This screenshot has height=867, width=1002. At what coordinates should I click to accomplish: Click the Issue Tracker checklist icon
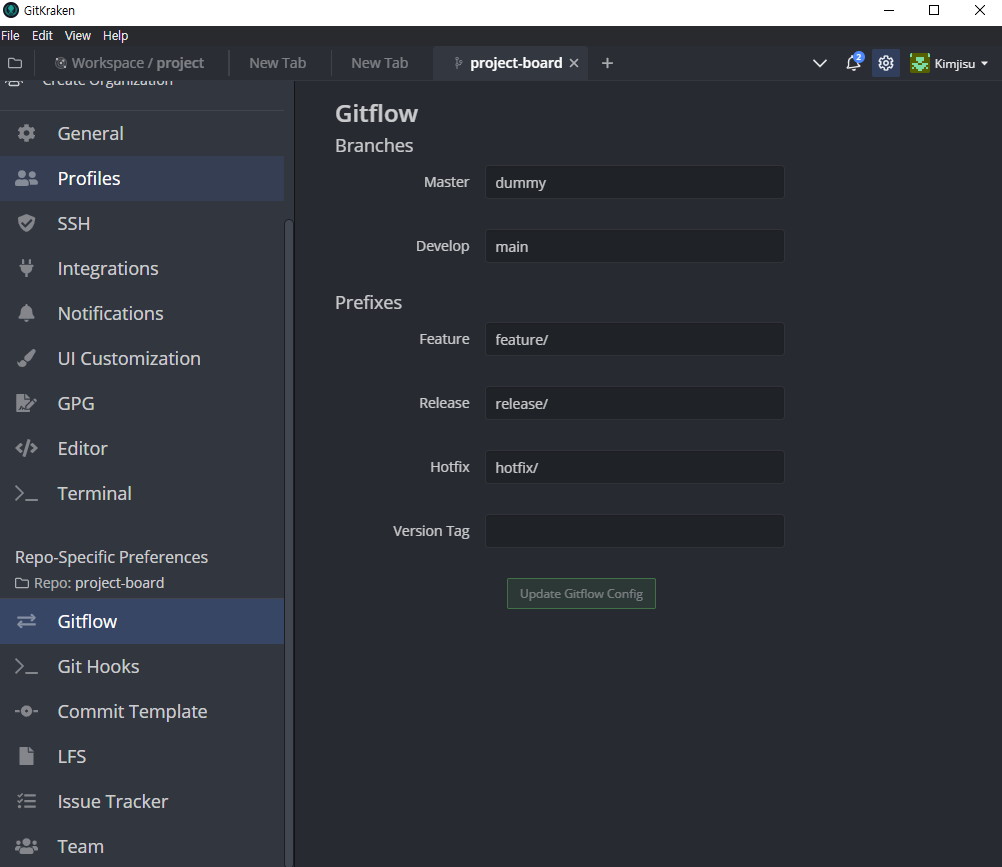26,801
